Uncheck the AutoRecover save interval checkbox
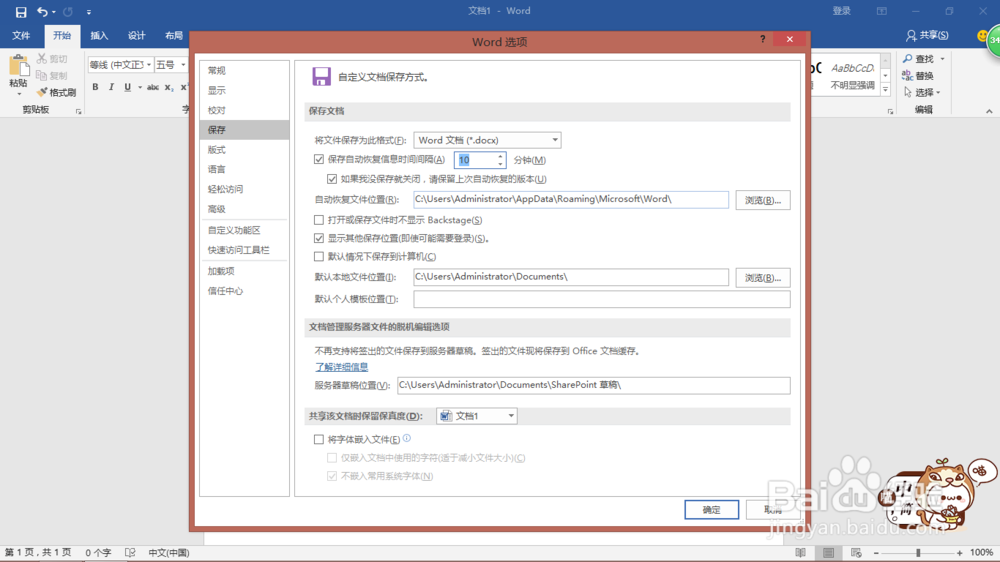 pos(319,159)
